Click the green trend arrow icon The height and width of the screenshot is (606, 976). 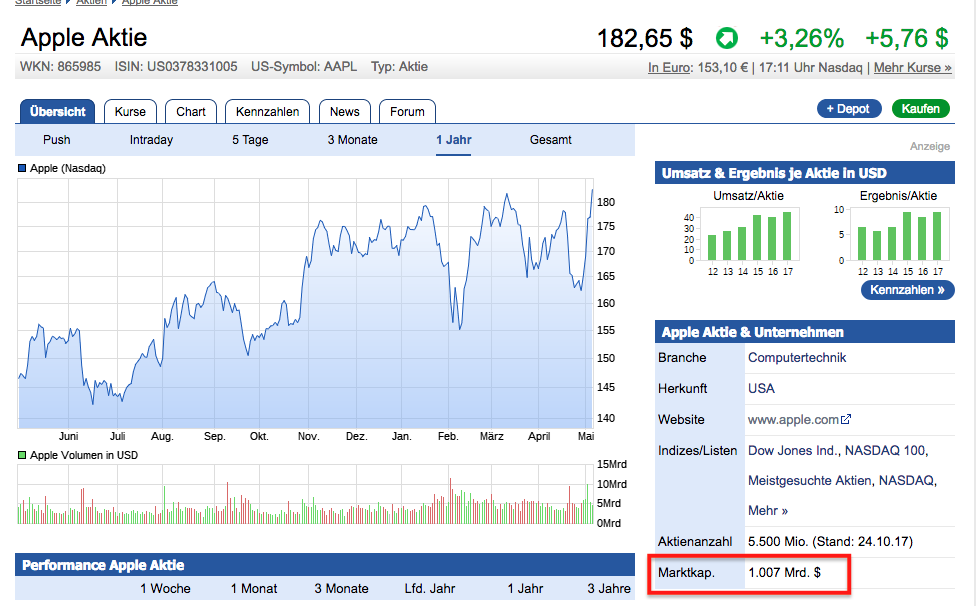click(726, 38)
